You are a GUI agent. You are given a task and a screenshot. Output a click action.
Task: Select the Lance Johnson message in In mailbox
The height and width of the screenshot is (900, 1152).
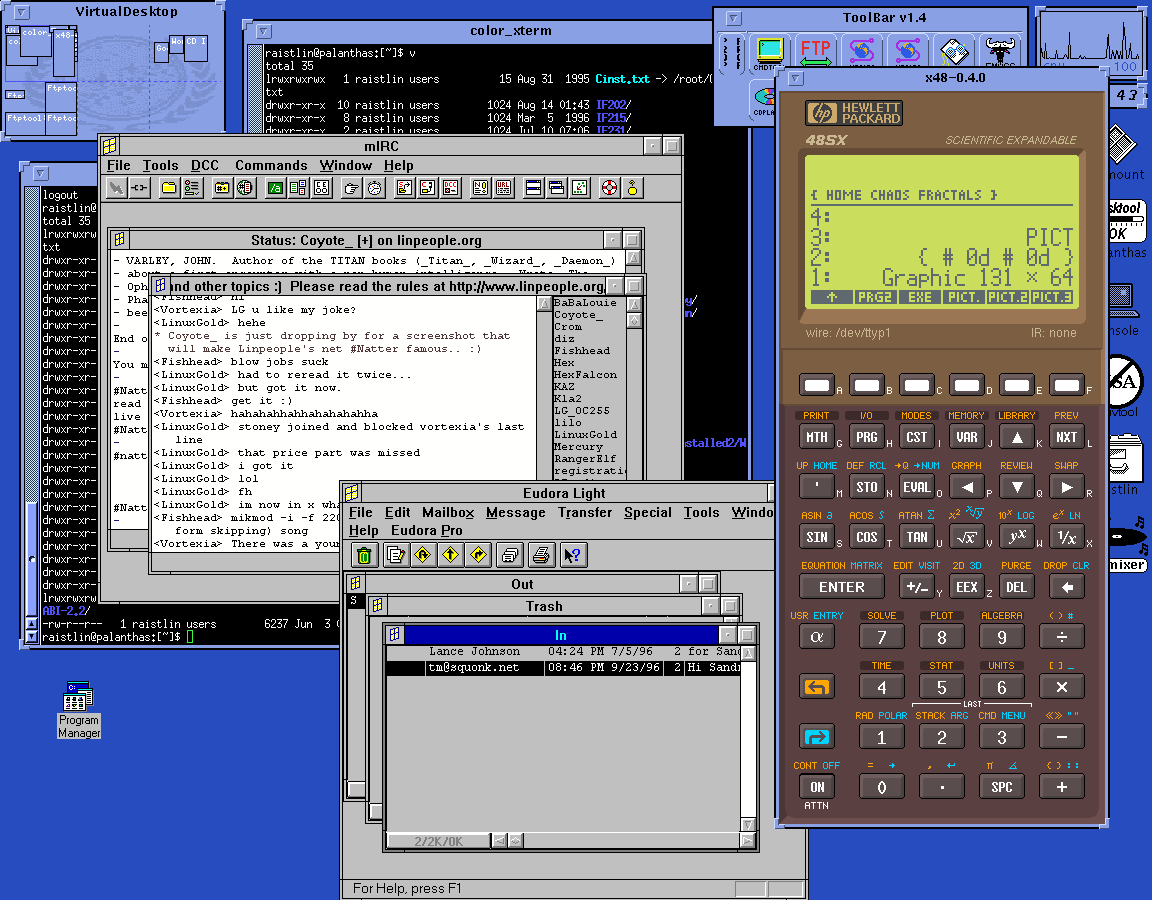tap(564, 651)
